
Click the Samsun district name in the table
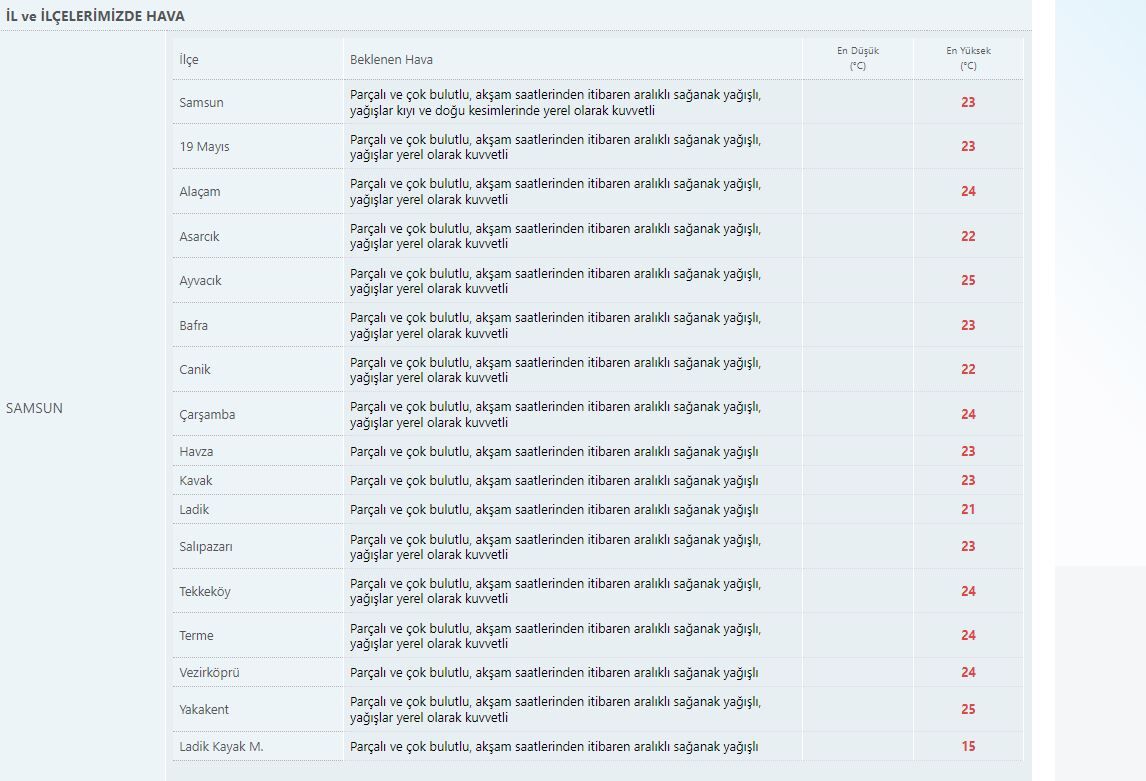coord(201,103)
